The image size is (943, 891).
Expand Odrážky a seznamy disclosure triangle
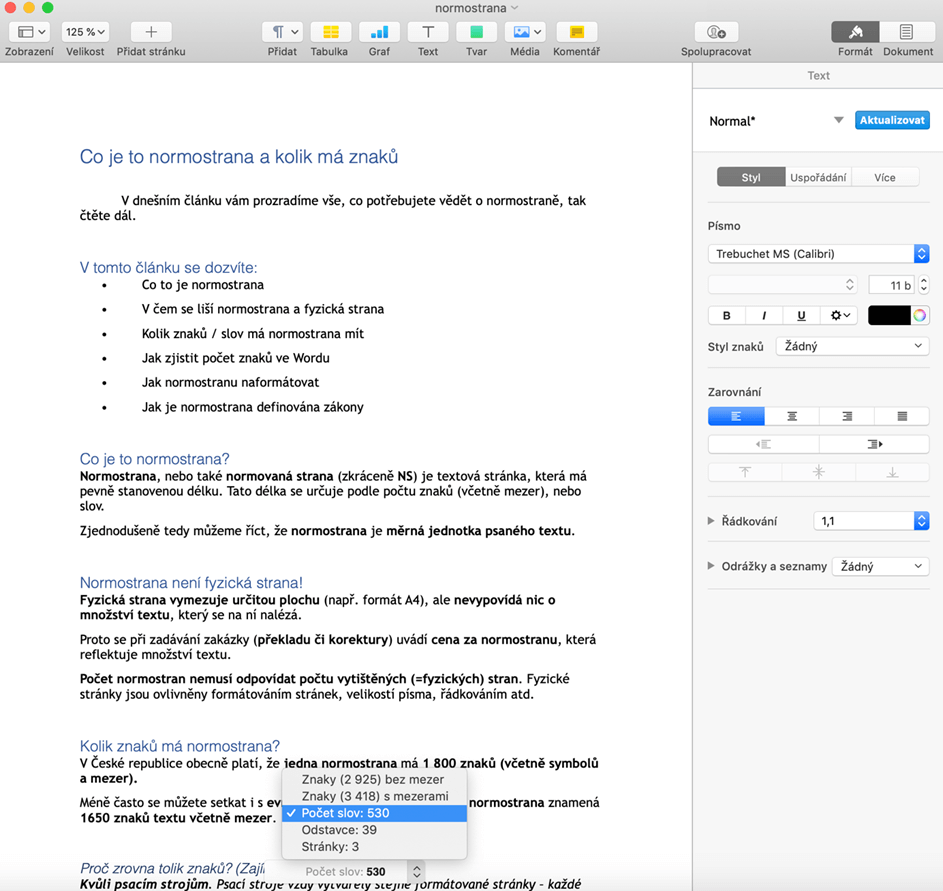711,566
